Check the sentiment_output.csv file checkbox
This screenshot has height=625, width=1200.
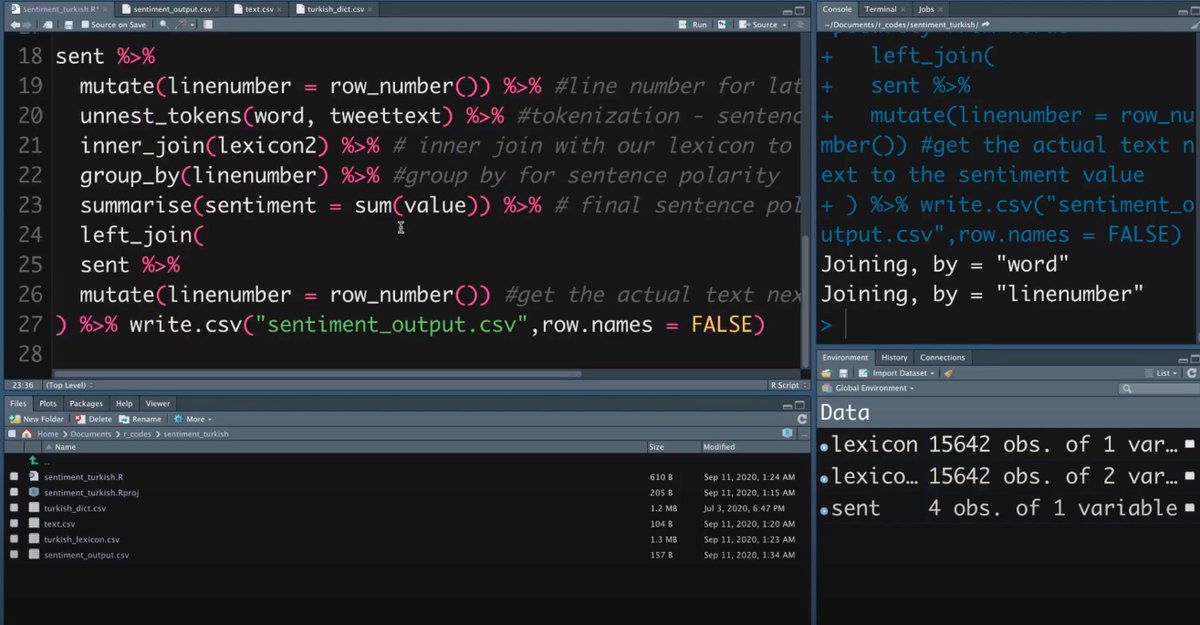(x=14, y=554)
